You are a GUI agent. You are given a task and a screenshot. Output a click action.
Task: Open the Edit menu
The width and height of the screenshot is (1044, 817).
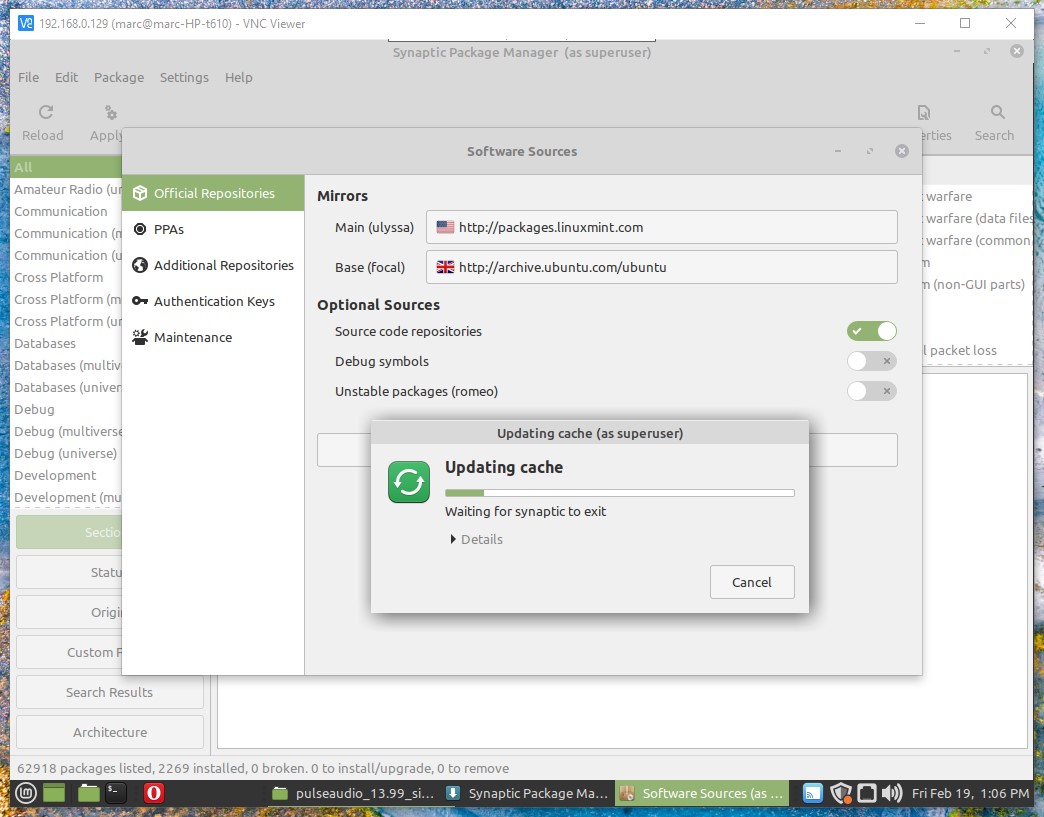[66, 77]
